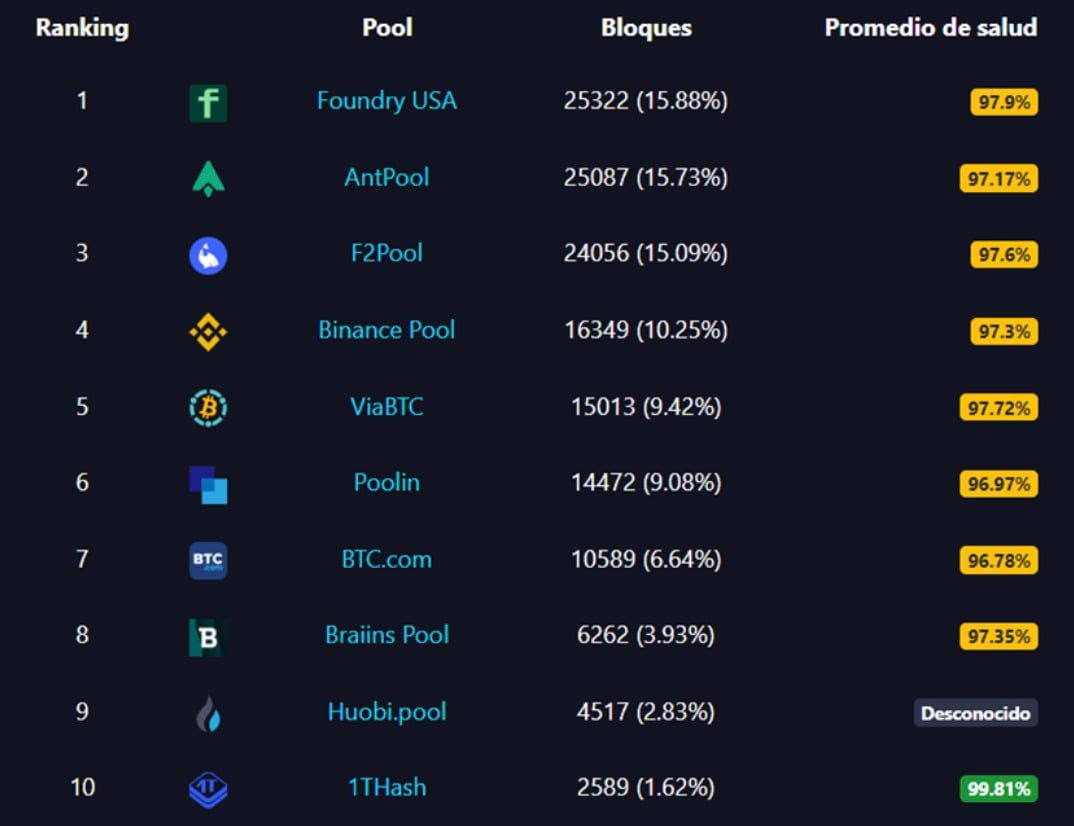Select the AntPool arrow logo
Image resolution: width=1074 pixels, height=826 pixels.
tap(207, 178)
